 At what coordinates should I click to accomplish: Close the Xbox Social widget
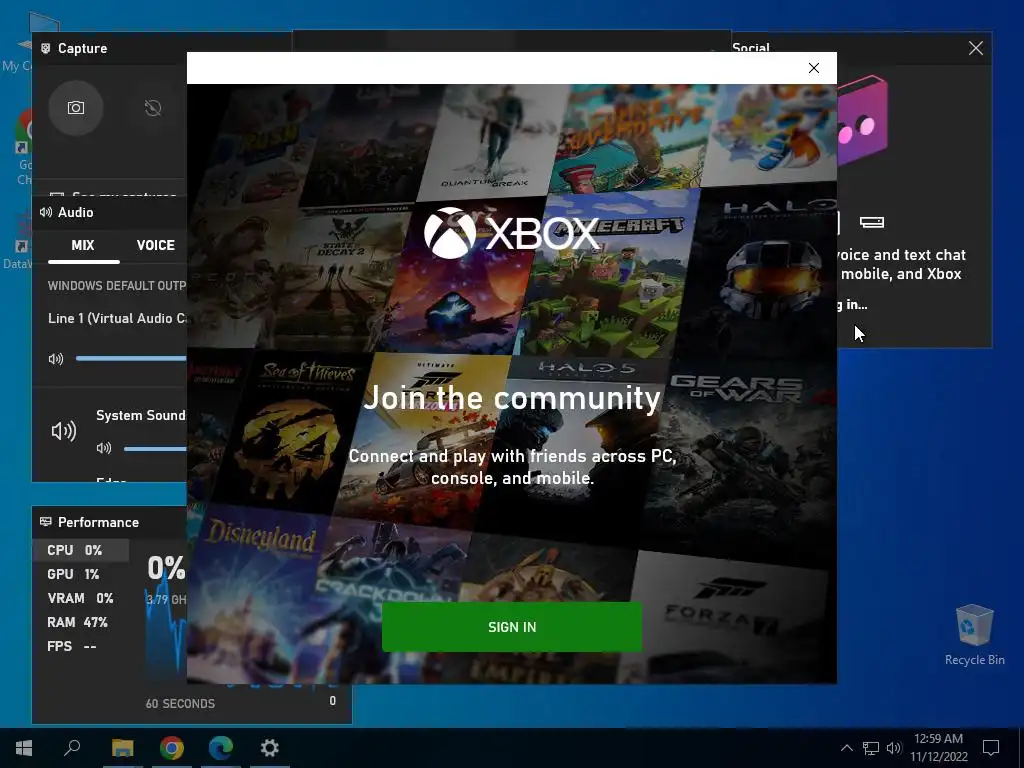click(976, 48)
